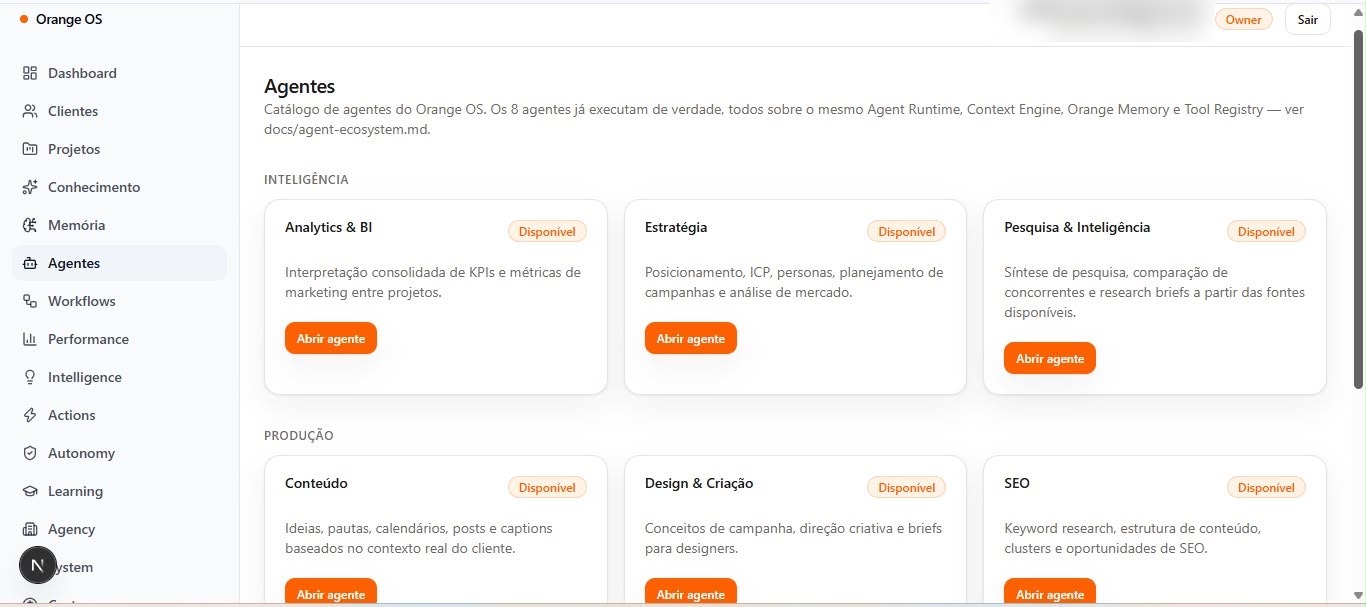The image size is (1366, 607).
Task: Click the Agentes page heading
Action: [x=299, y=86]
